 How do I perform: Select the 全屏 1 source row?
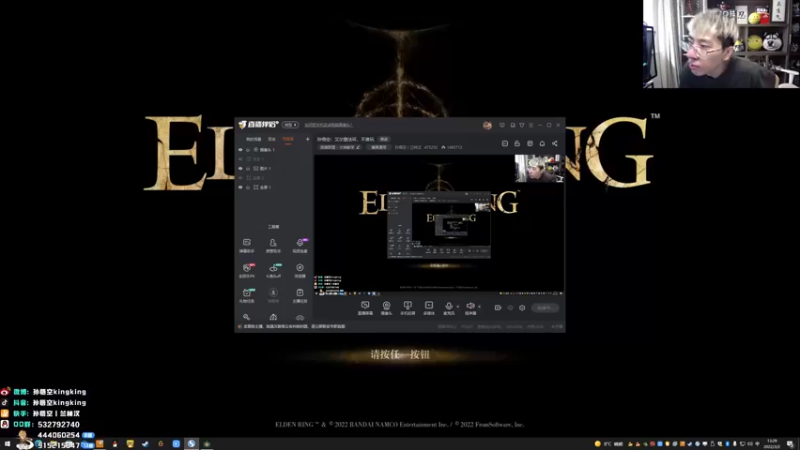pyautogui.click(x=273, y=187)
